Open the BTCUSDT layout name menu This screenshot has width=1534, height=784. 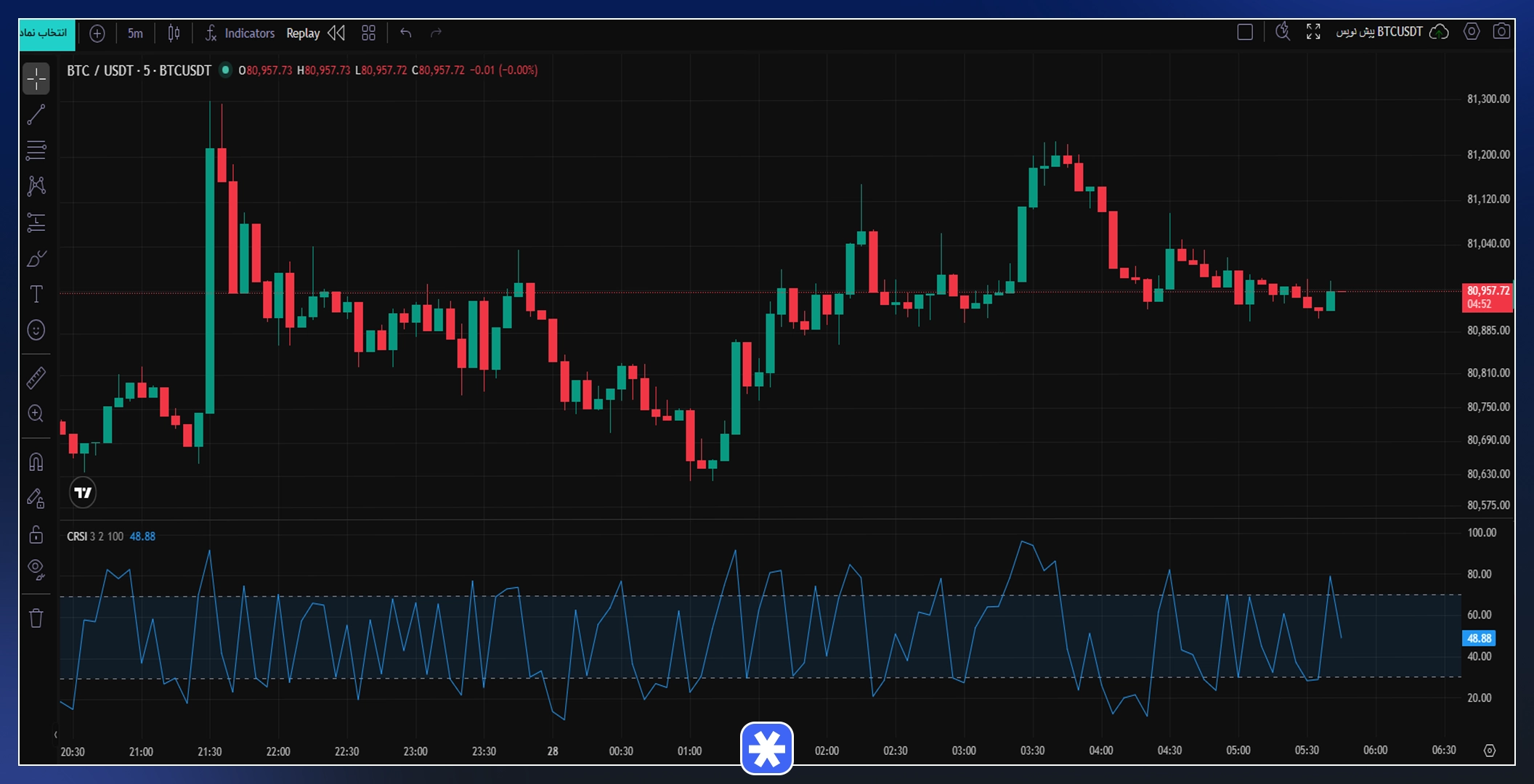pyautogui.click(x=1379, y=32)
